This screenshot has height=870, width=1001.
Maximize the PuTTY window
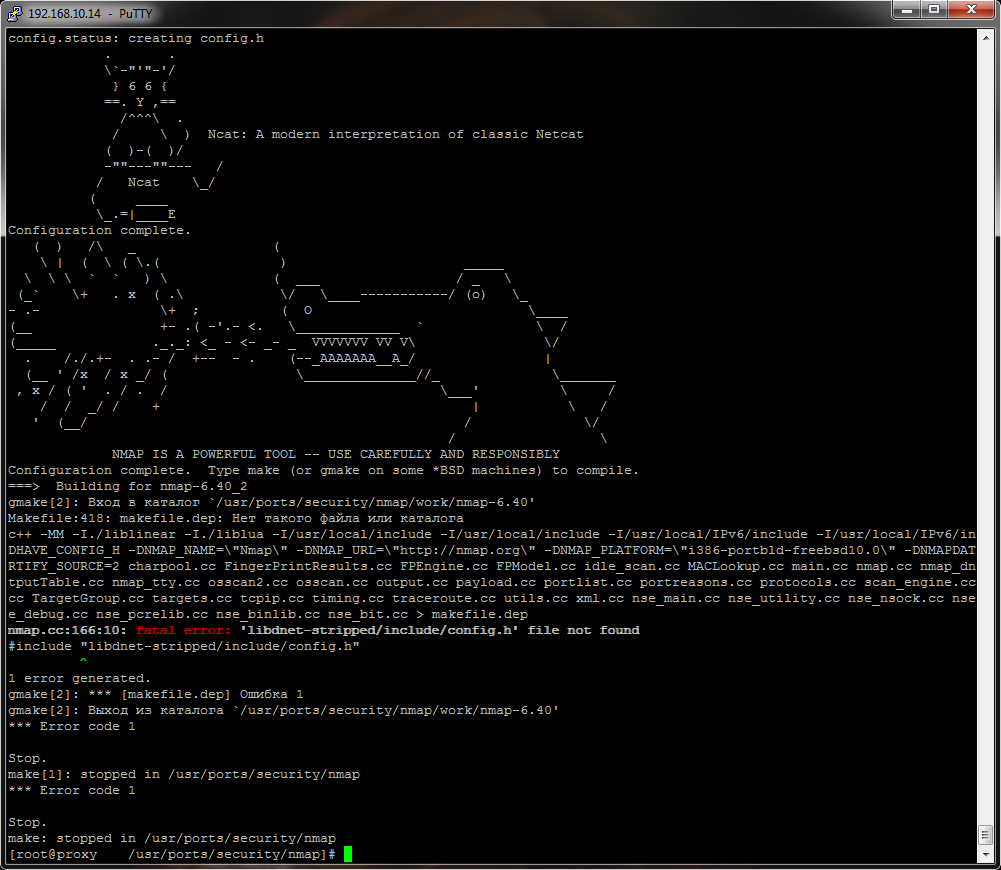tap(934, 10)
